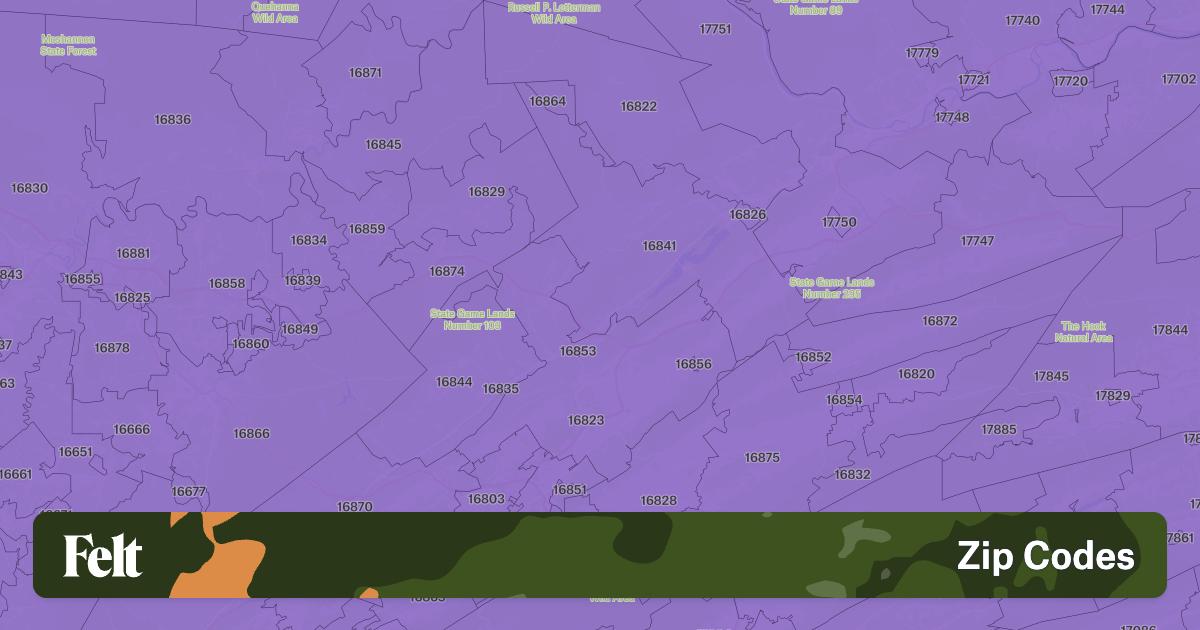1200x630 pixels.
Task: Select the 16823 zip code label
Action: pos(586,420)
